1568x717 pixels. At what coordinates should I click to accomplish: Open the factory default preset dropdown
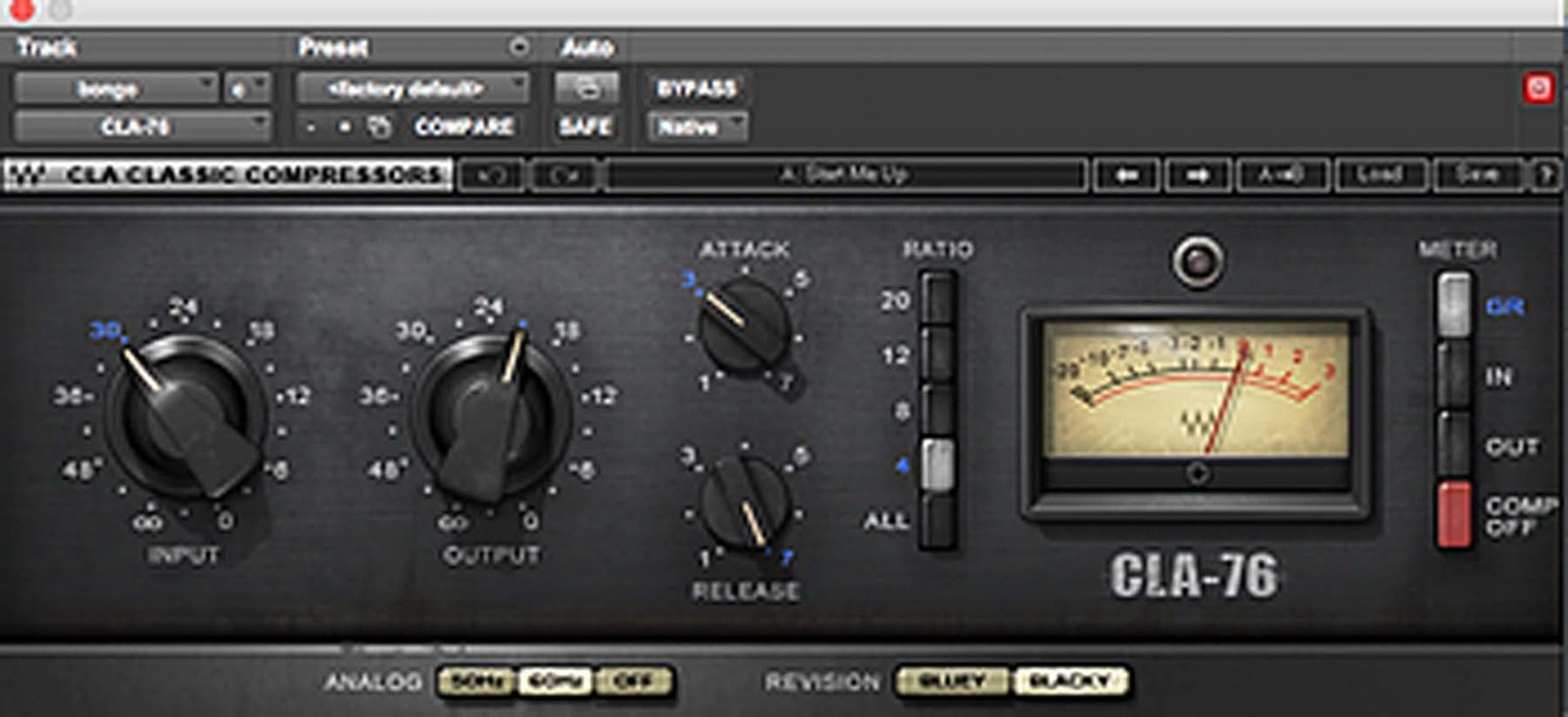[412, 88]
